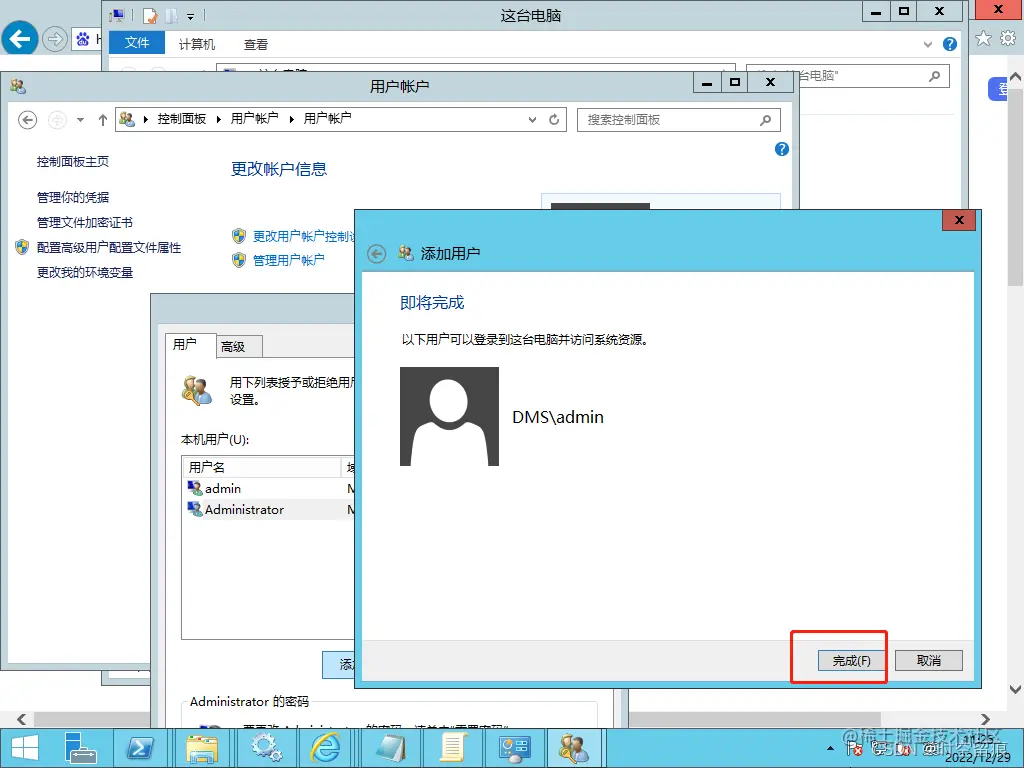Click the user accounts icon in the breadcrumb bar

click(127, 118)
